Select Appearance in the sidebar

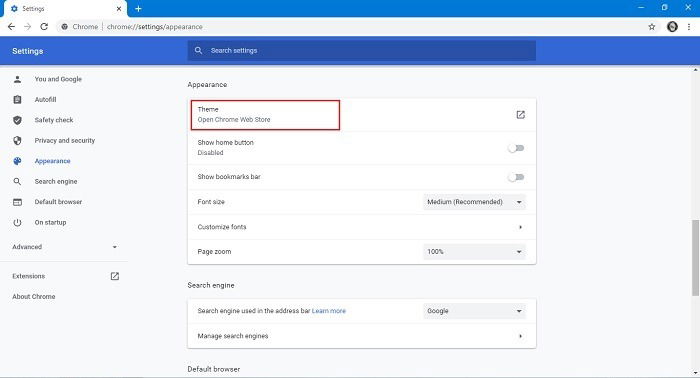click(x=53, y=161)
